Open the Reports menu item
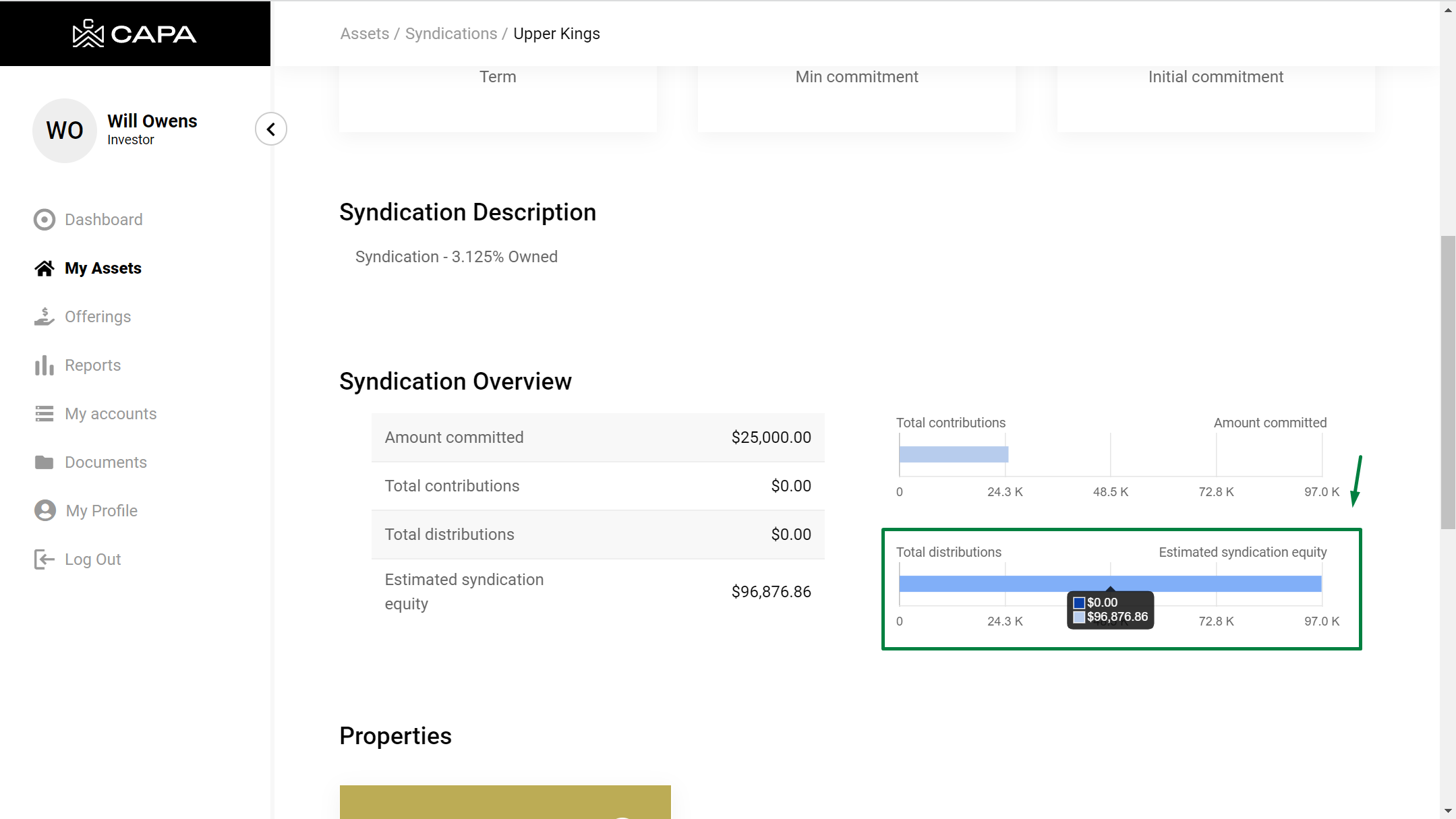Image resolution: width=1456 pixels, height=819 pixels. 93,365
